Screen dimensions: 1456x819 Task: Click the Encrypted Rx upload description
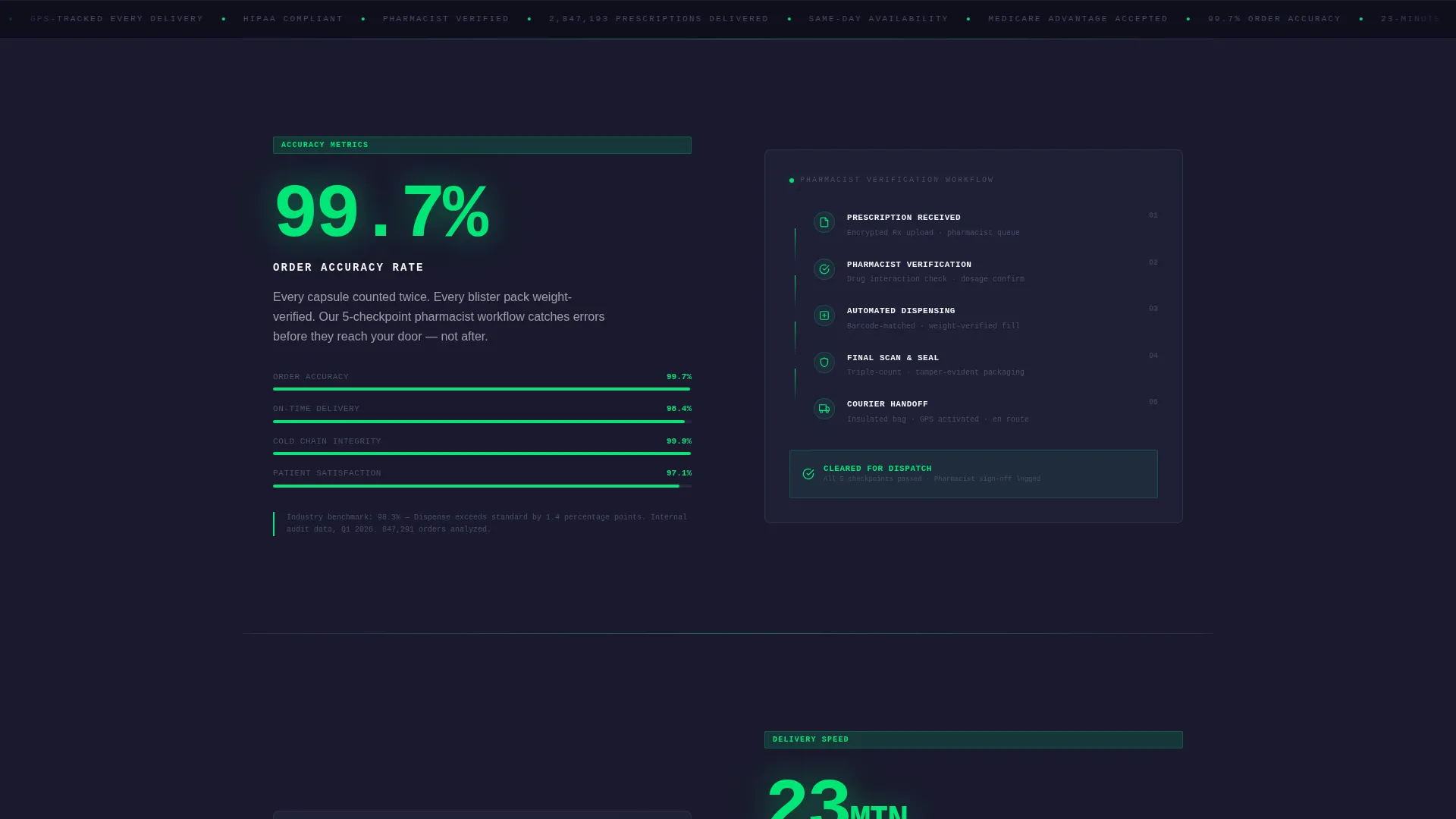tap(934, 233)
